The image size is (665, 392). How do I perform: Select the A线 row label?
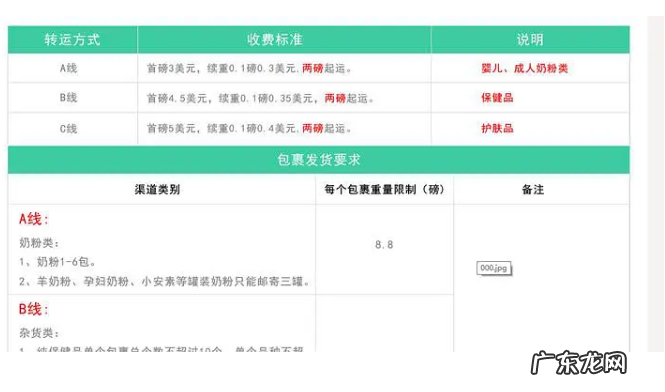[x=68, y=68]
